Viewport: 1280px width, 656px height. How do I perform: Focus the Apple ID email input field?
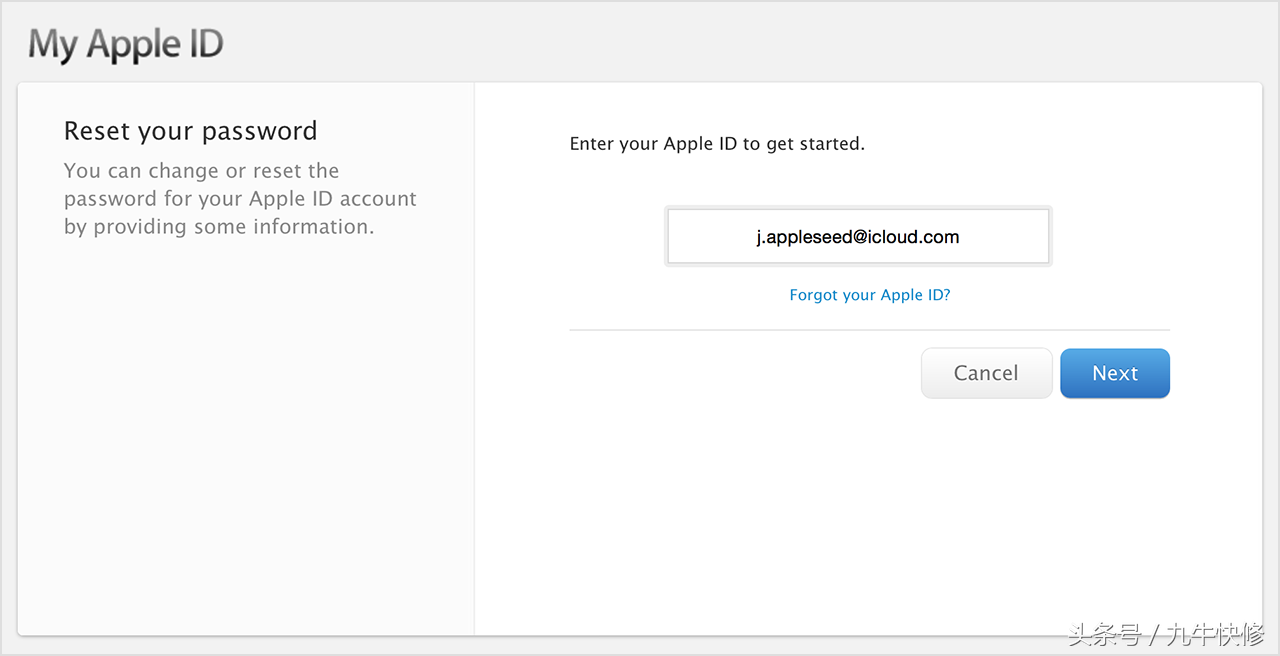pos(858,237)
